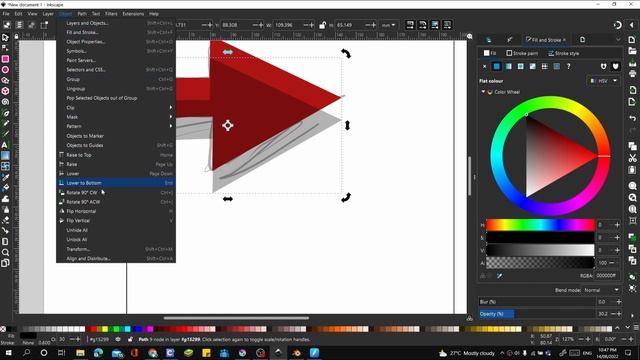
Task: Select the Text tool
Action: pyautogui.click(x=5, y=145)
